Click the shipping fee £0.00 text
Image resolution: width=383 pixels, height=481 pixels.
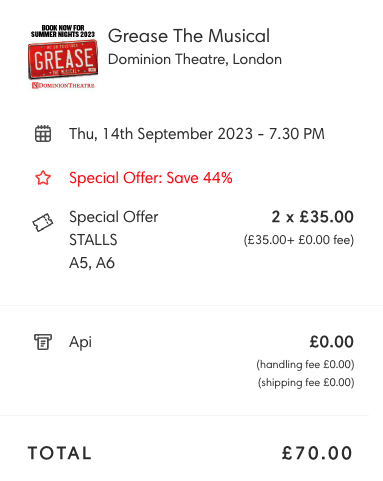[306, 382]
